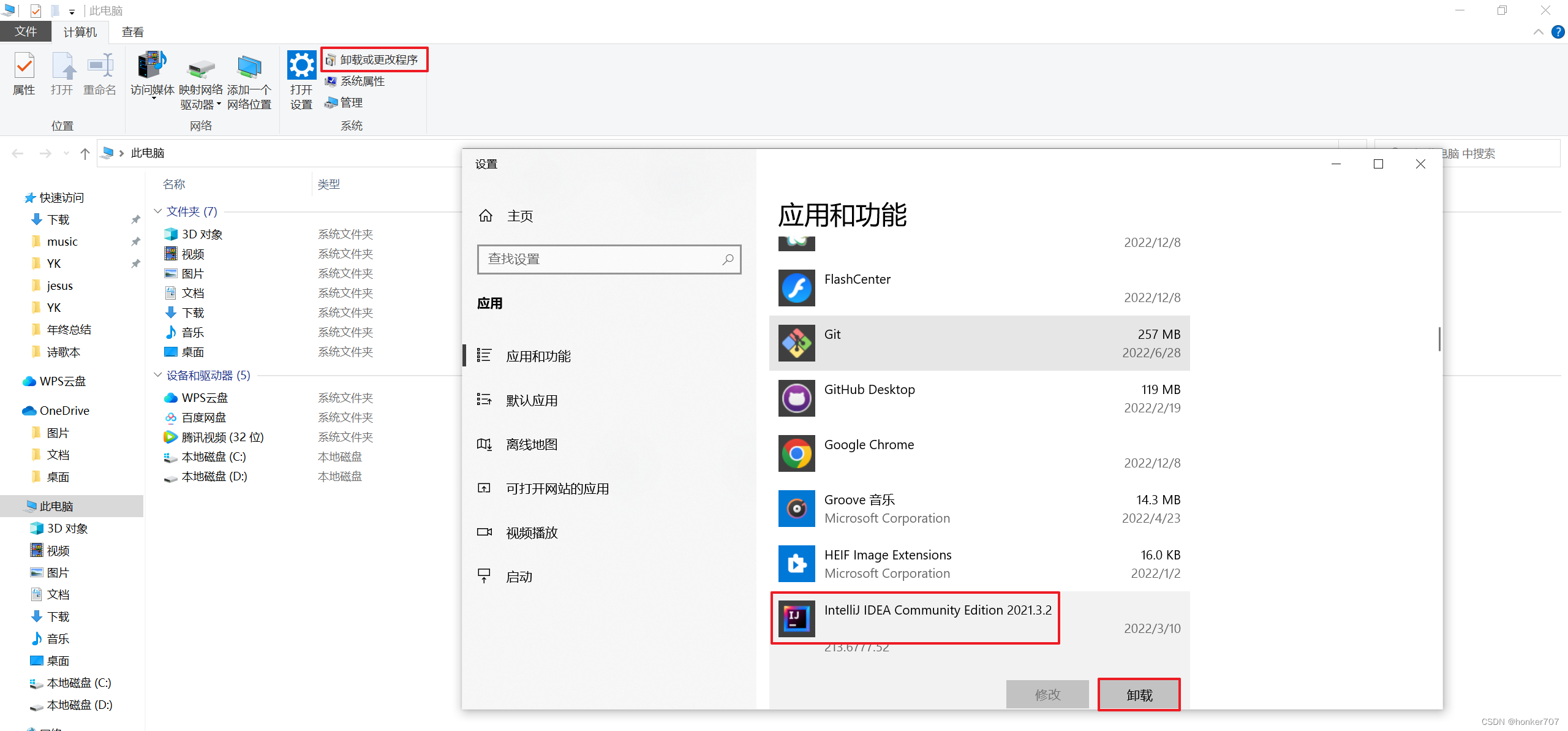The width and height of the screenshot is (1568, 731).
Task: Click the Home icon in Settings sidebar
Action: point(486,216)
